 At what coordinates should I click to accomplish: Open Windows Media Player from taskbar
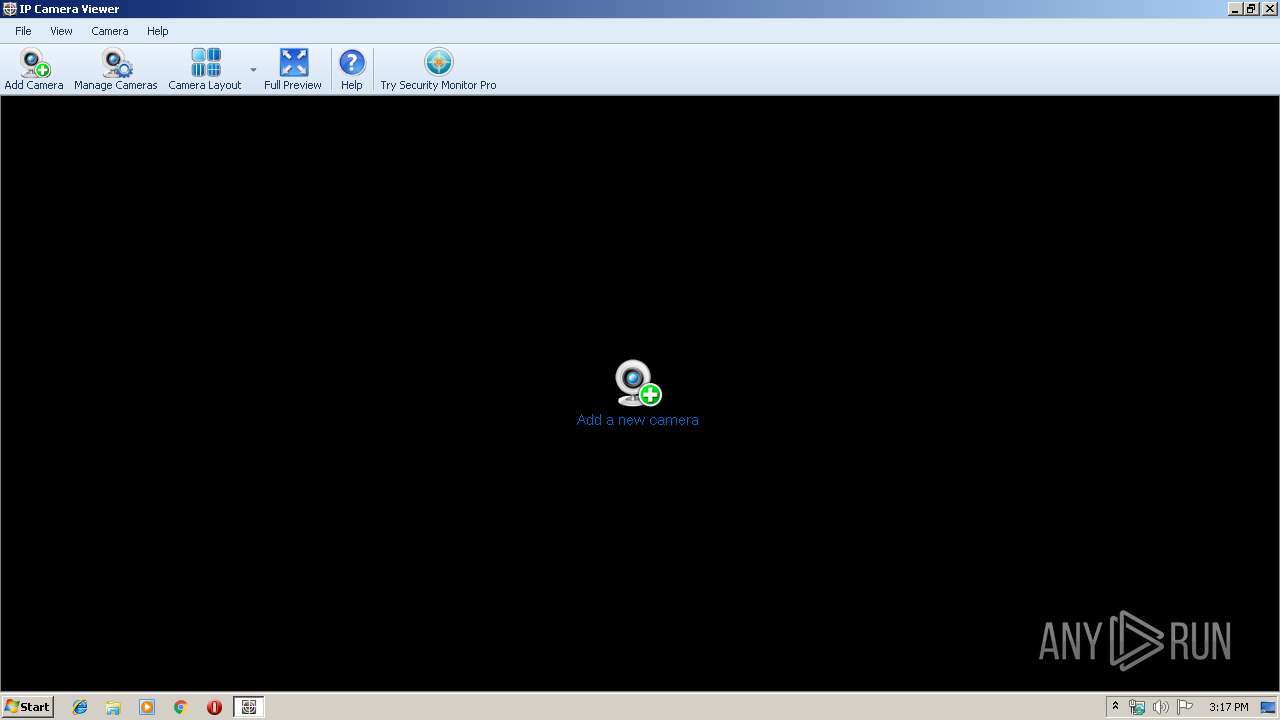[147, 707]
